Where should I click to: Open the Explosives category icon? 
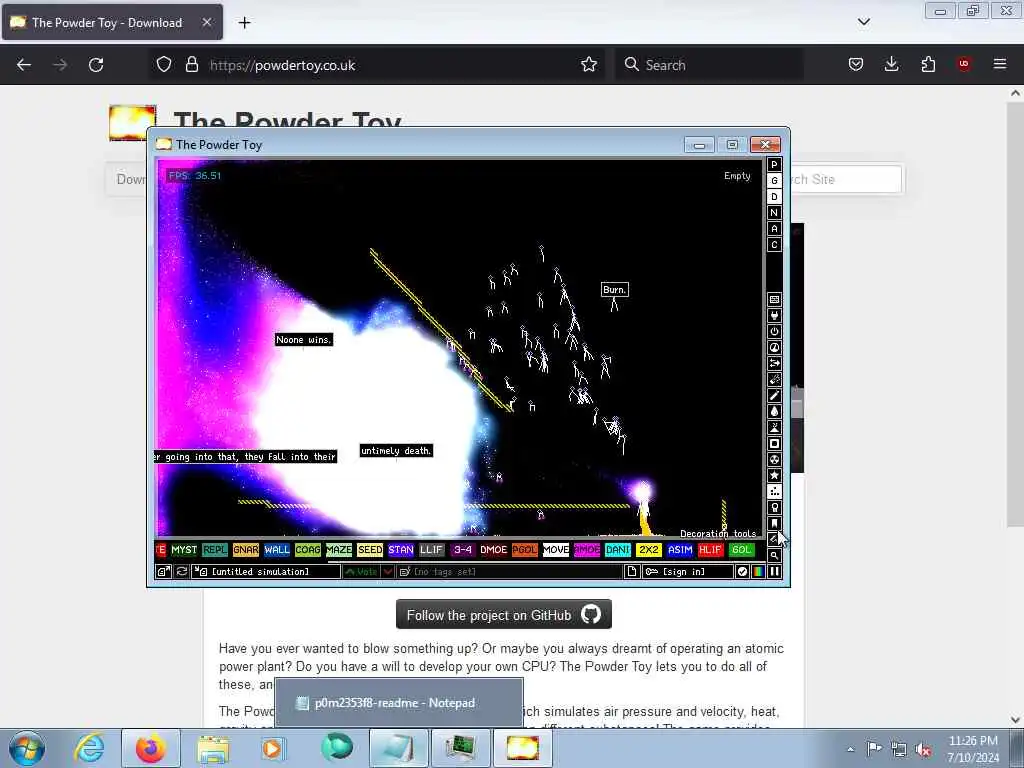click(x=774, y=379)
